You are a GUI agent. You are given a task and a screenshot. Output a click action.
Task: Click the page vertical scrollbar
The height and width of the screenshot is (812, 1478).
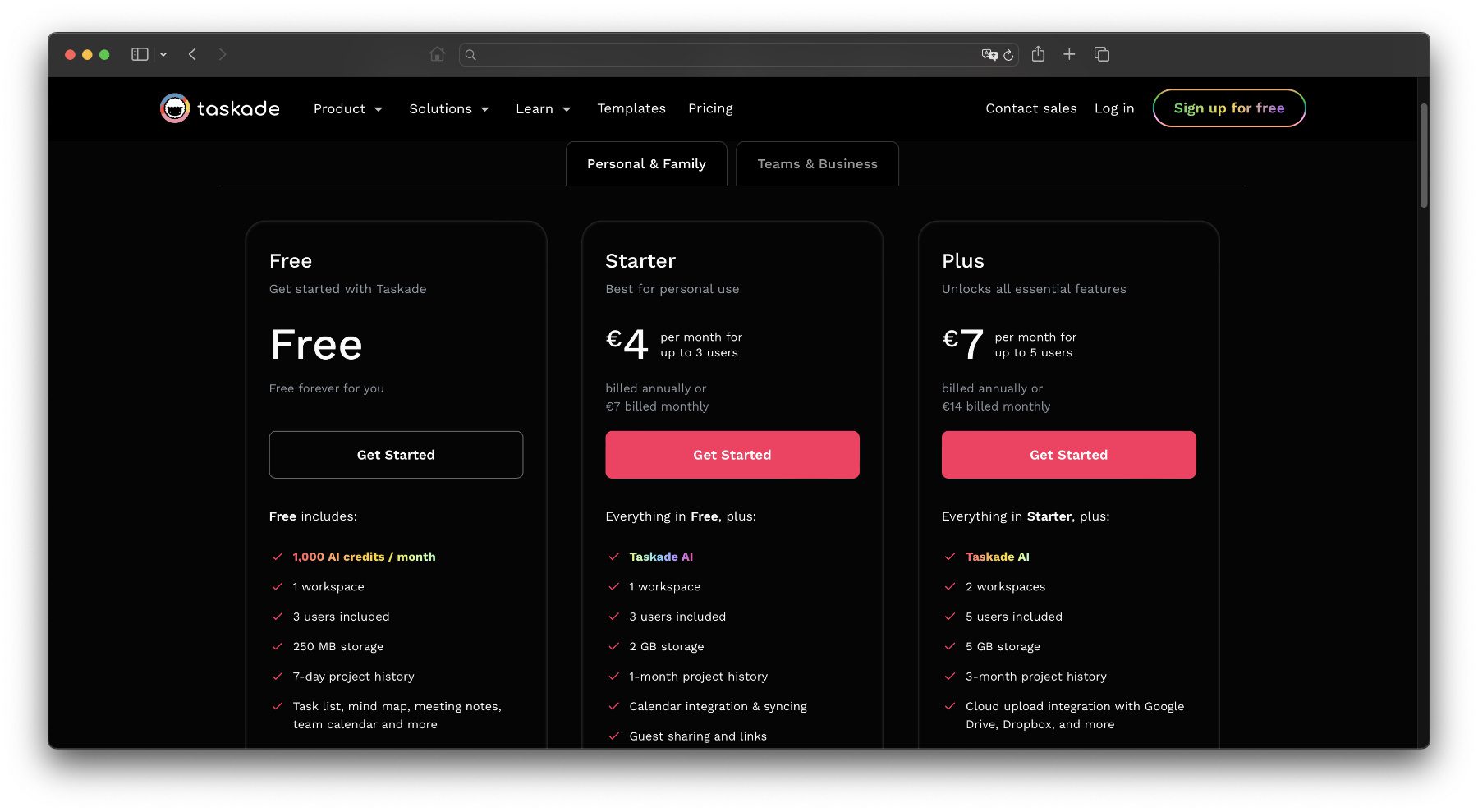(x=1424, y=156)
